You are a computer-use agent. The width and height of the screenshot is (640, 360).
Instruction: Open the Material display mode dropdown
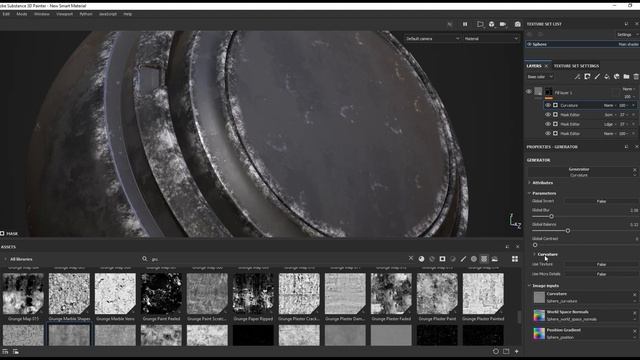(491, 38)
